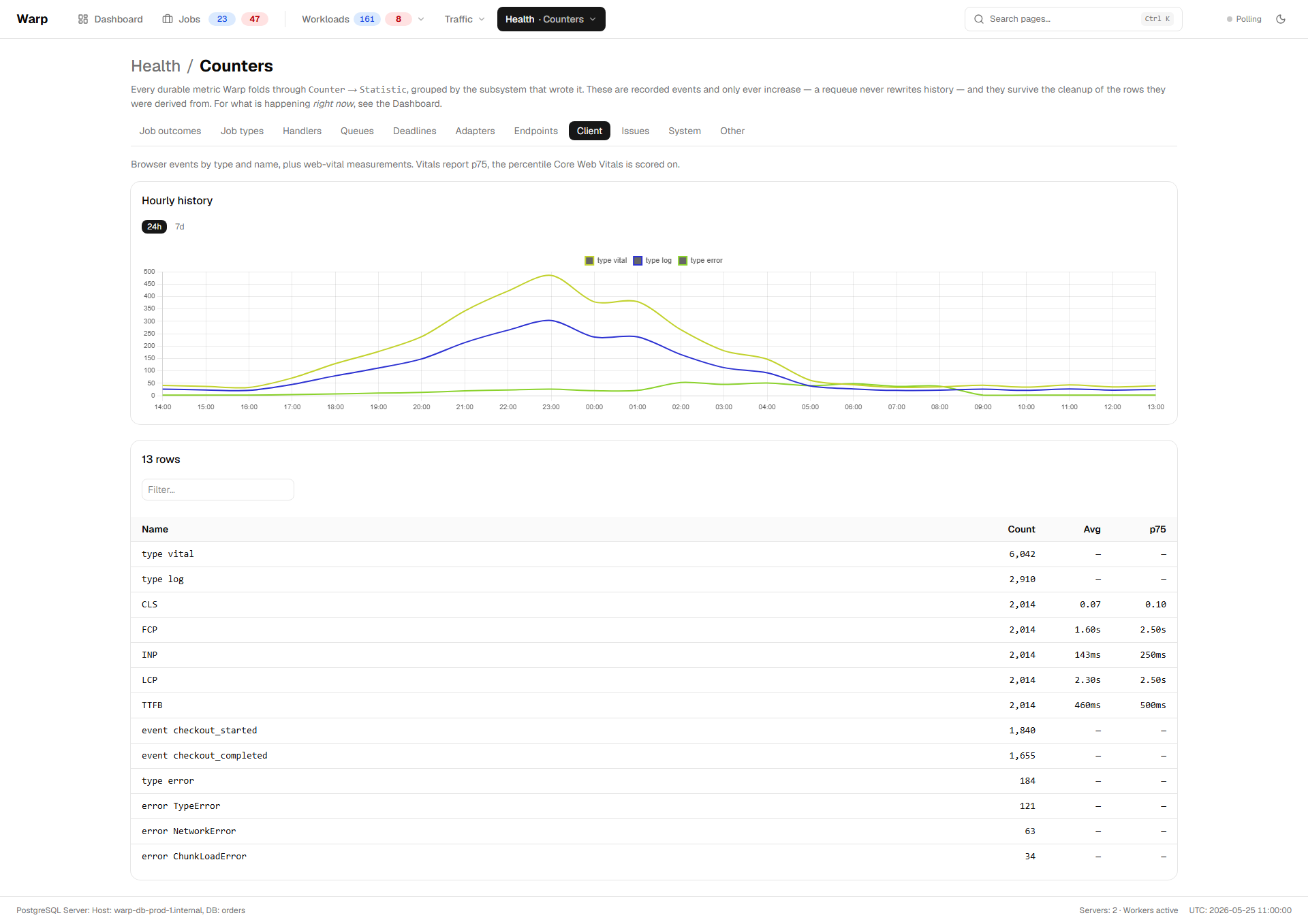Viewport: 1308px width, 924px height.
Task: Open the Job outcomes tab
Action: coord(170,131)
